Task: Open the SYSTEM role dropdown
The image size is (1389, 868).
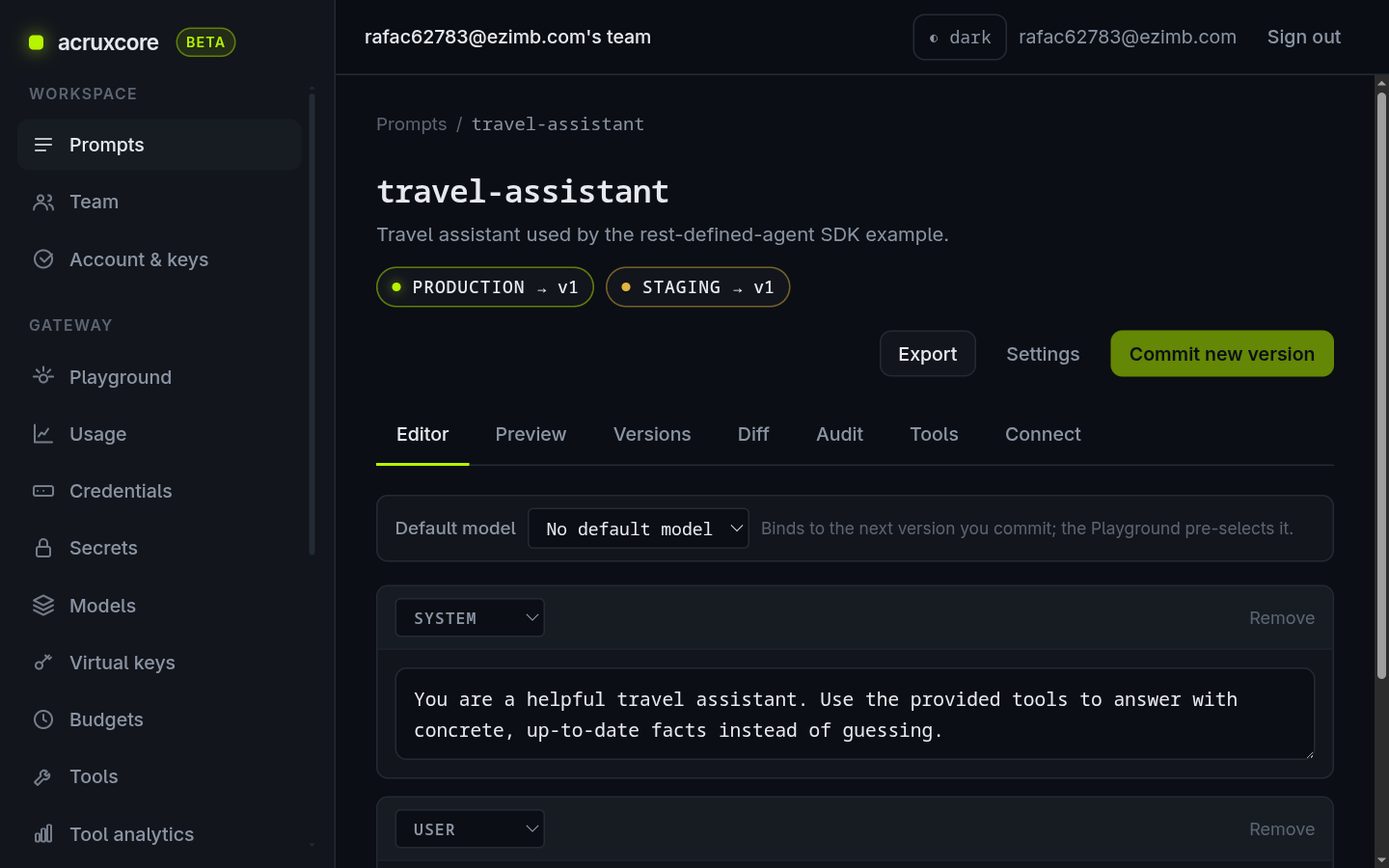Action: point(470,618)
